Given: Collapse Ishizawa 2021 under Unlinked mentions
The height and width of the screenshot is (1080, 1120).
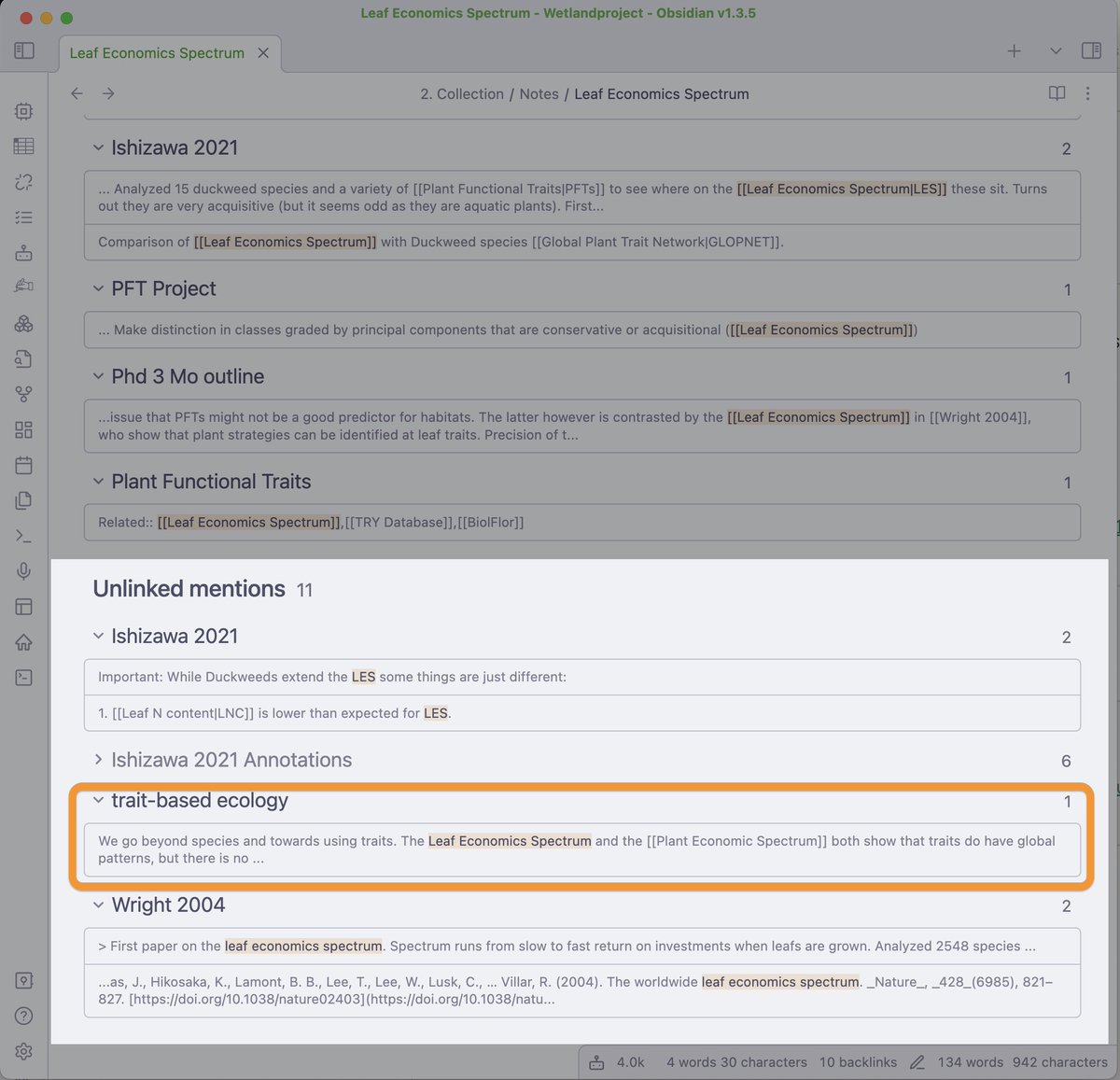Looking at the screenshot, I should (x=98, y=636).
